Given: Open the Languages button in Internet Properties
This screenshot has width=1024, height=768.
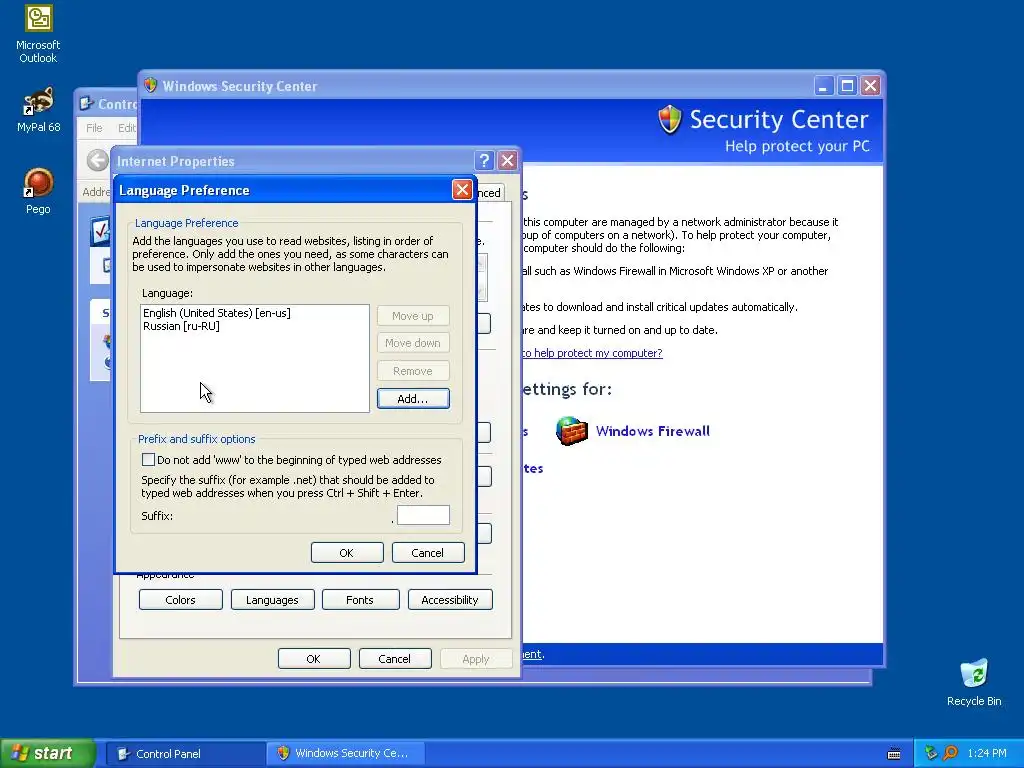Looking at the screenshot, I should 272,600.
